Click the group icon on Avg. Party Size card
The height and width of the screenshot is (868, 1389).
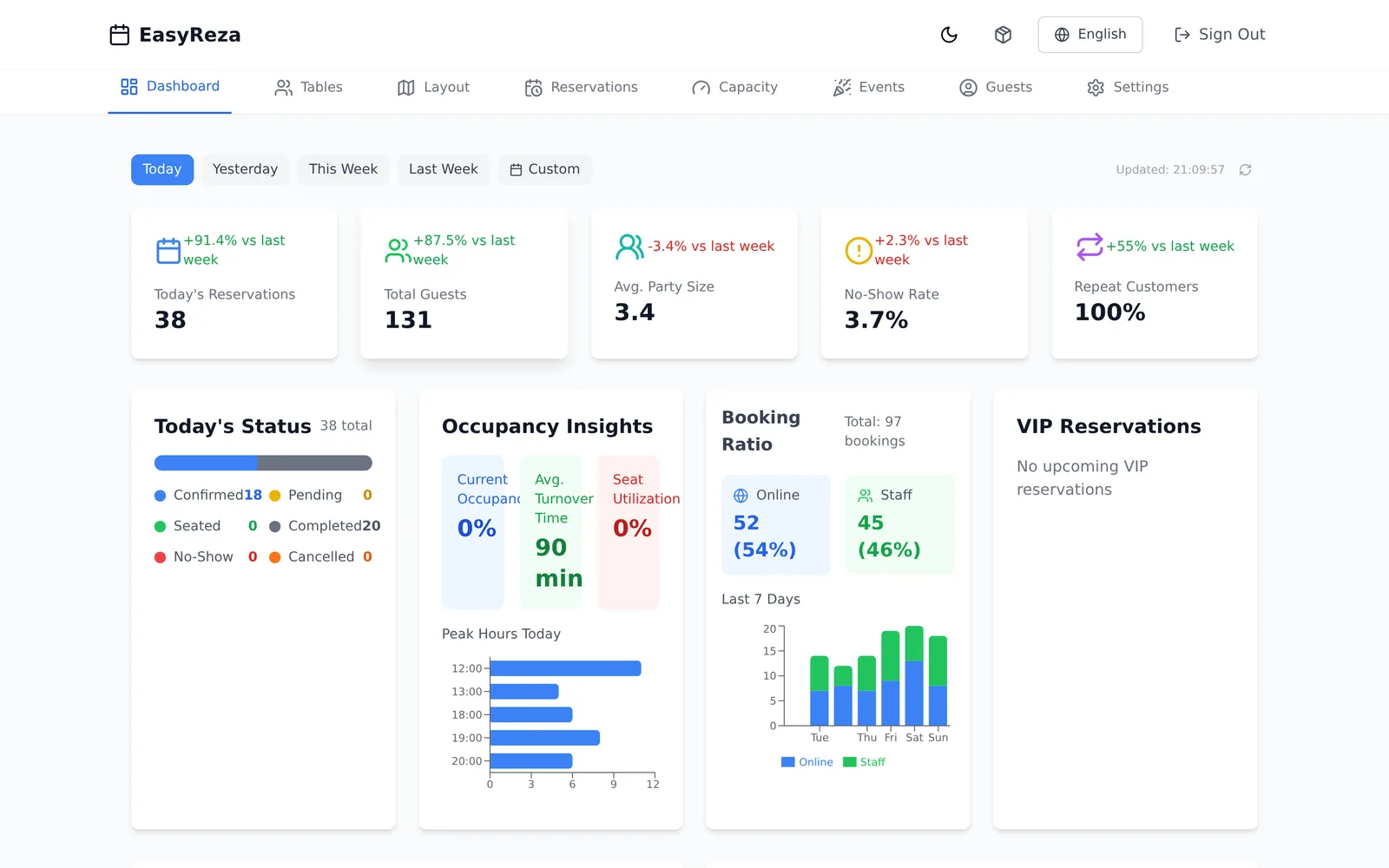click(x=629, y=247)
